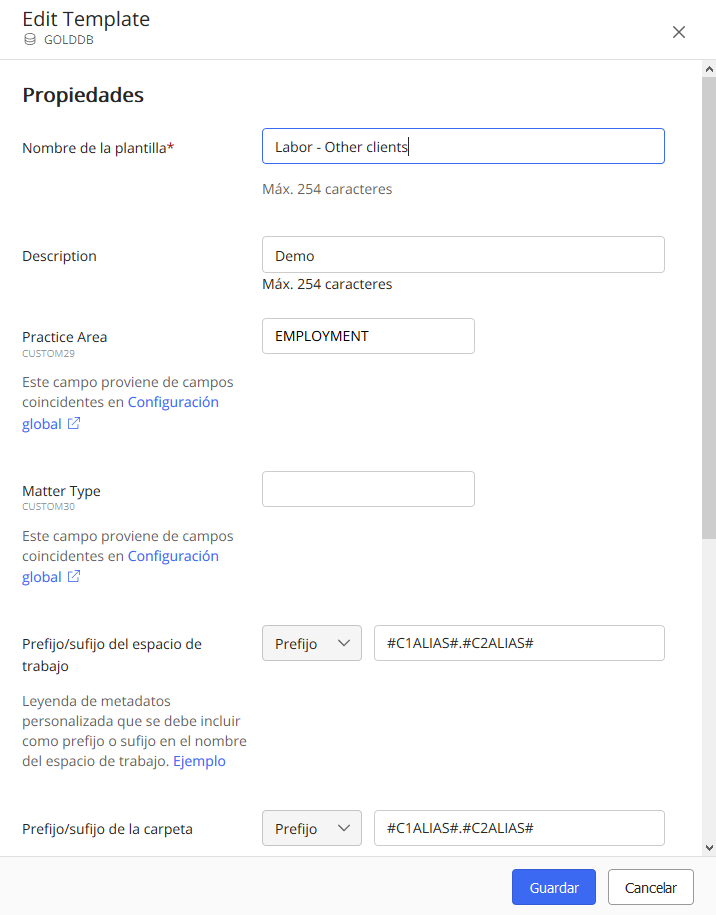716x915 pixels.
Task: Open the Ejemplo link
Action: (199, 761)
